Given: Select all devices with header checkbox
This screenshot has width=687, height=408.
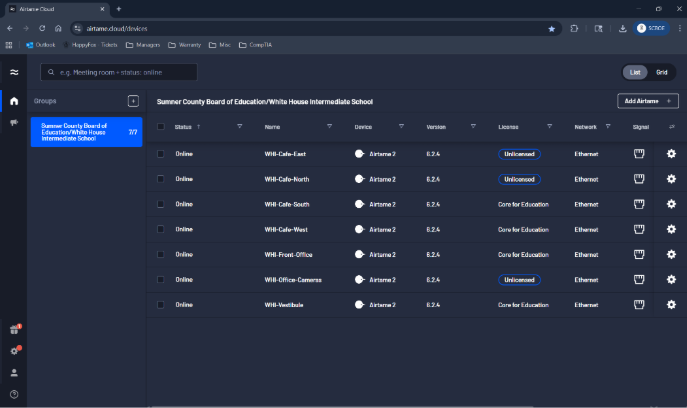Looking at the screenshot, I should [x=161, y=127].
